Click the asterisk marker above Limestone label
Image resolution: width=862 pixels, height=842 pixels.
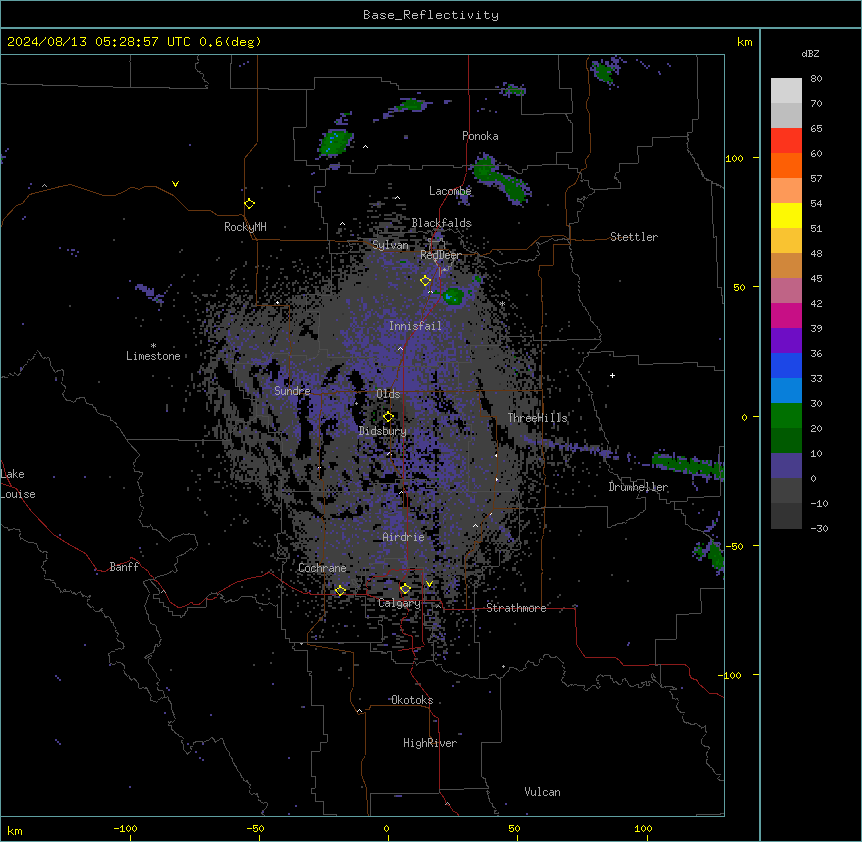point(153,346)
